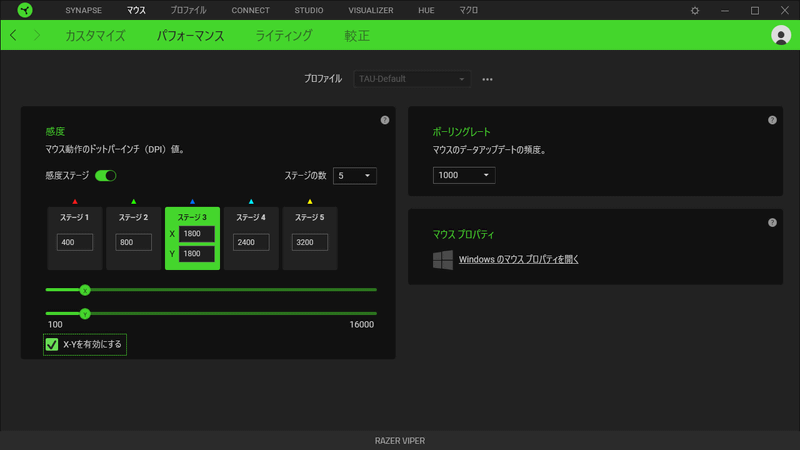Image resolution: width=800 pixels, height=450 pixels.
Task: Click the X sensitivity slider handle
Action: [85, 290]
